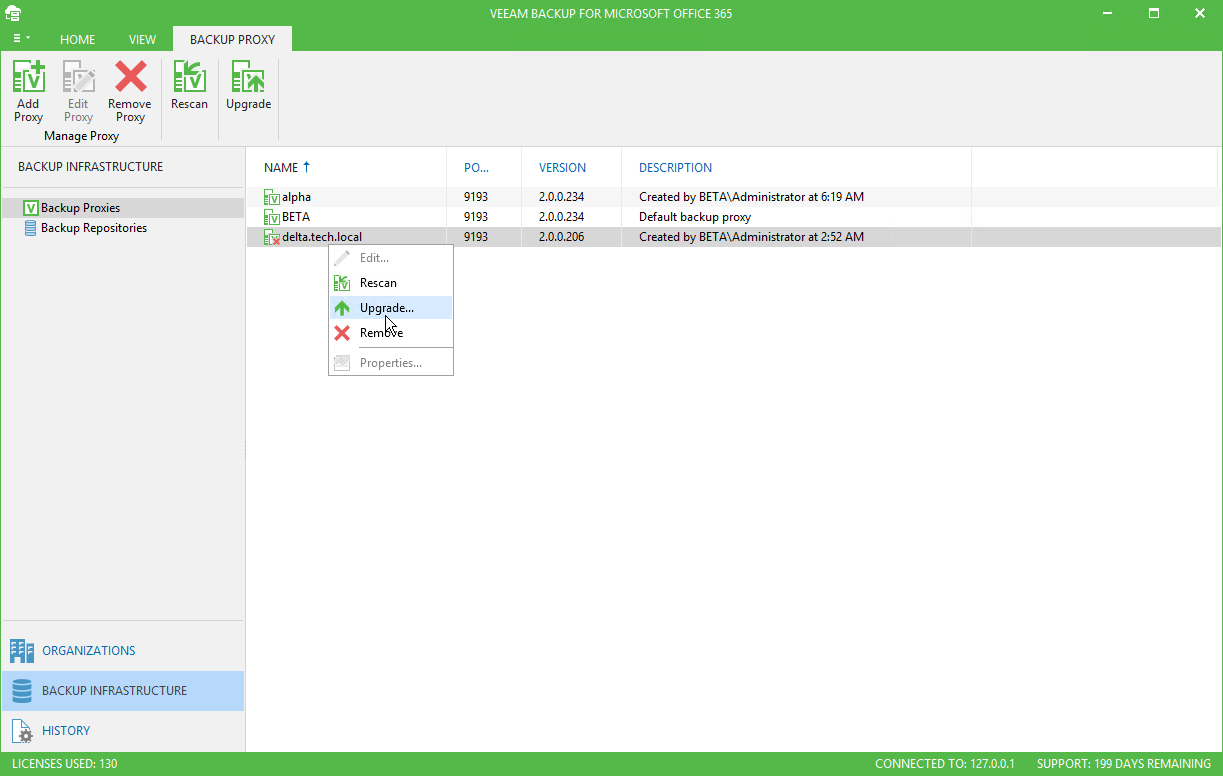
Task: Click the HISTORY document gear icon
Action: click(x=22, y=731)
